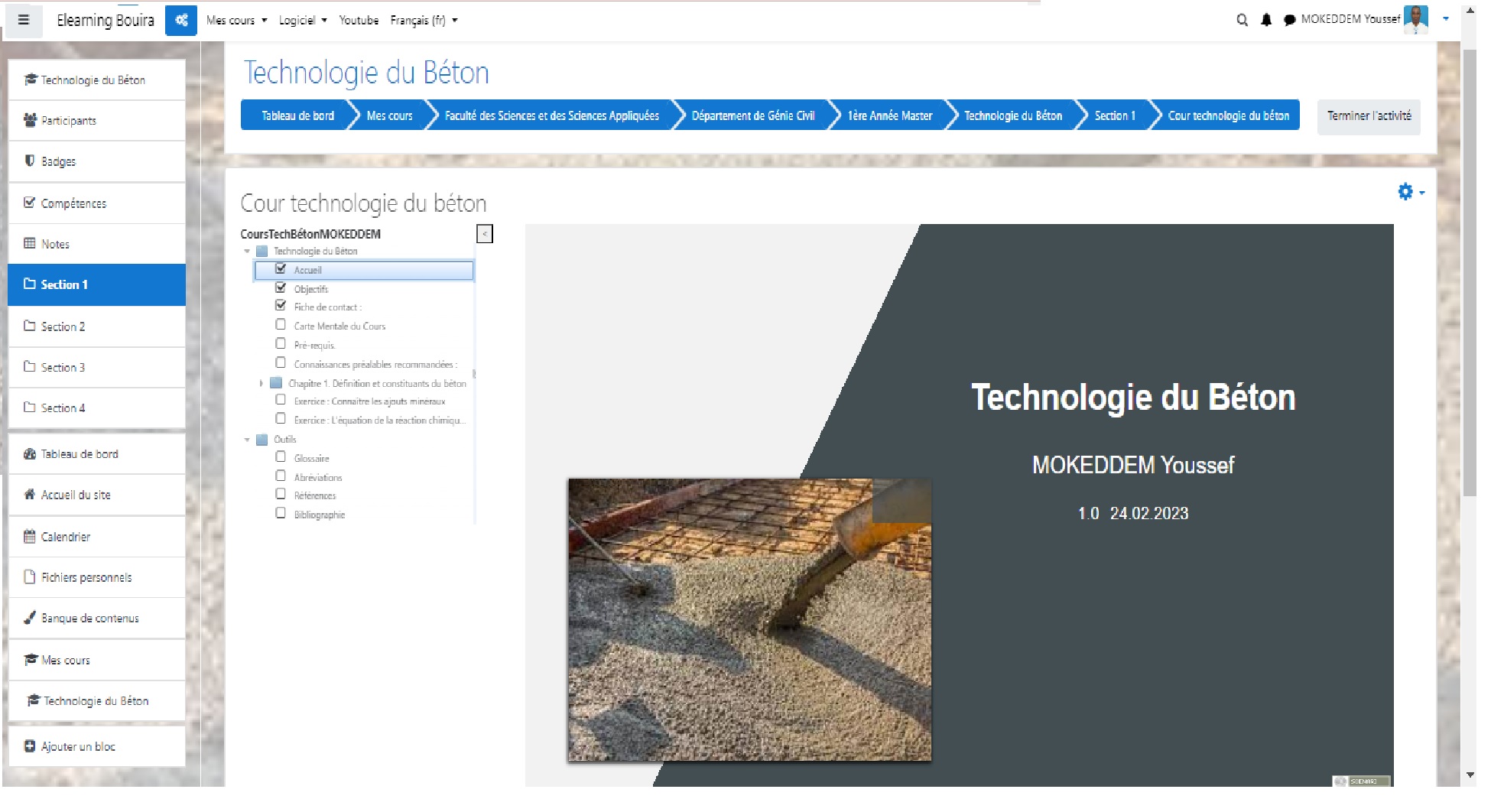
Task: Open the Français (fr) language dropdown
Action: click(424, 21)
